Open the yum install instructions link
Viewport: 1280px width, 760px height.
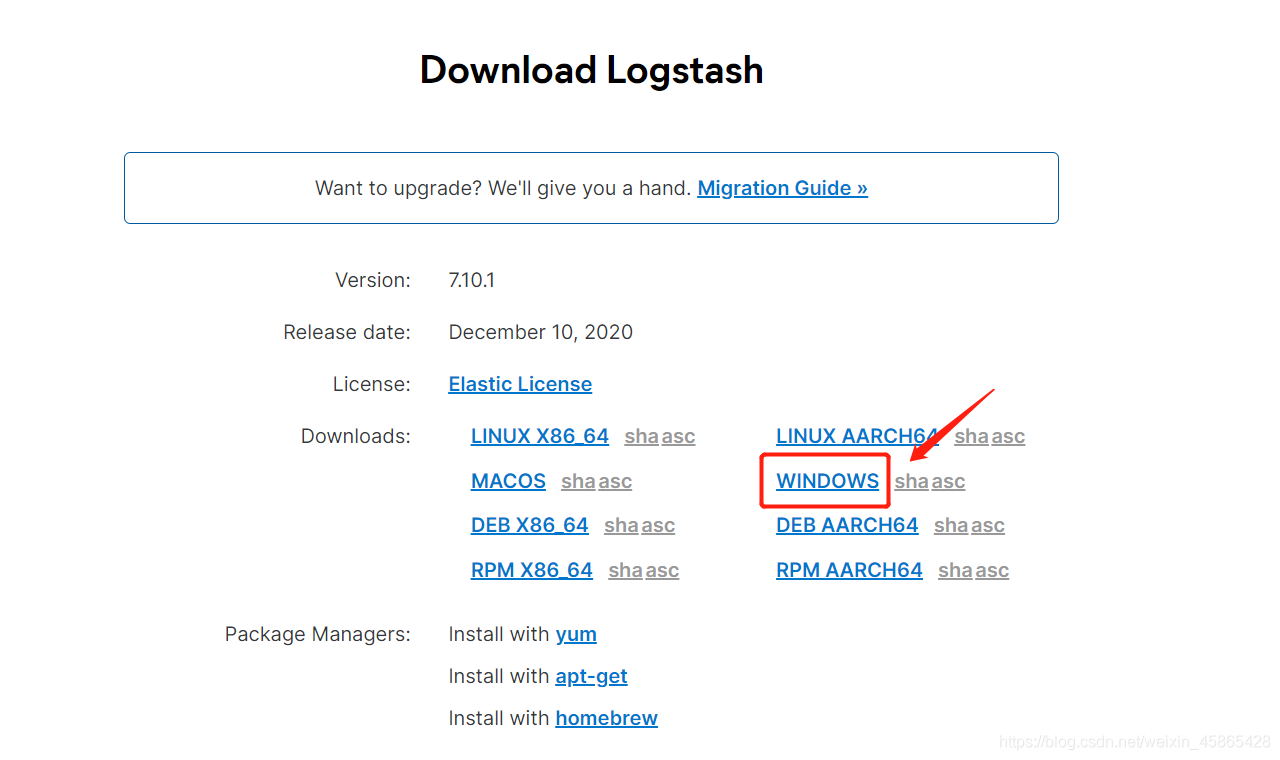click(x=576, y=634)
